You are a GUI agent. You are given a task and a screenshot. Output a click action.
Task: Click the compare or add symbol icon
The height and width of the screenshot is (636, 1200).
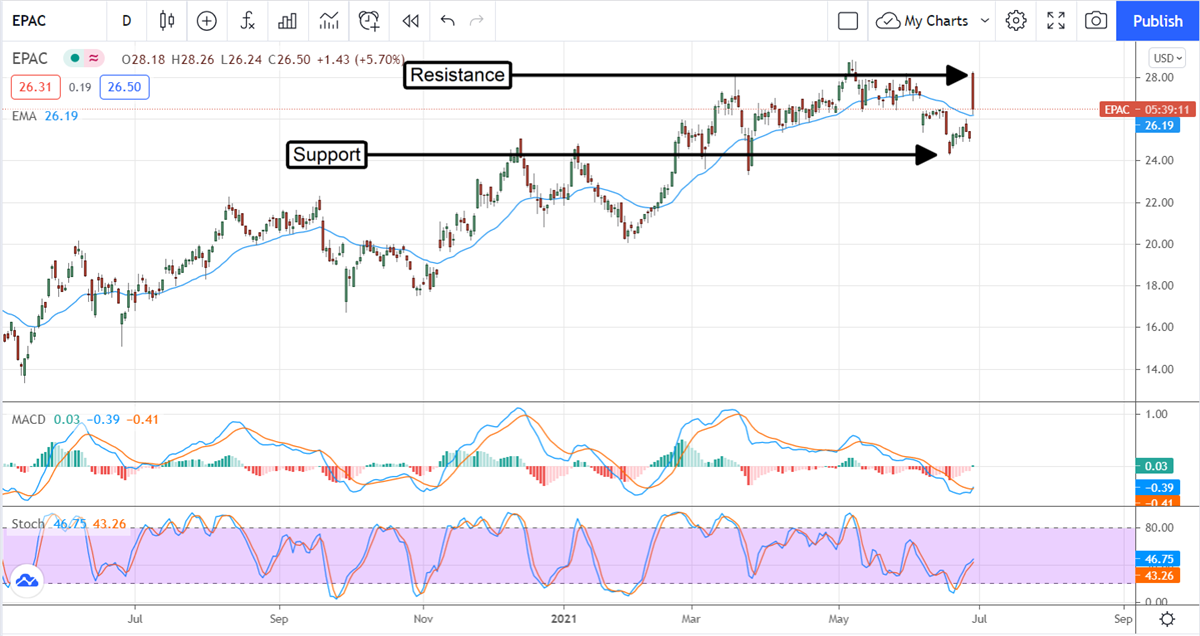pyautogui.click(x=207, y=20)
